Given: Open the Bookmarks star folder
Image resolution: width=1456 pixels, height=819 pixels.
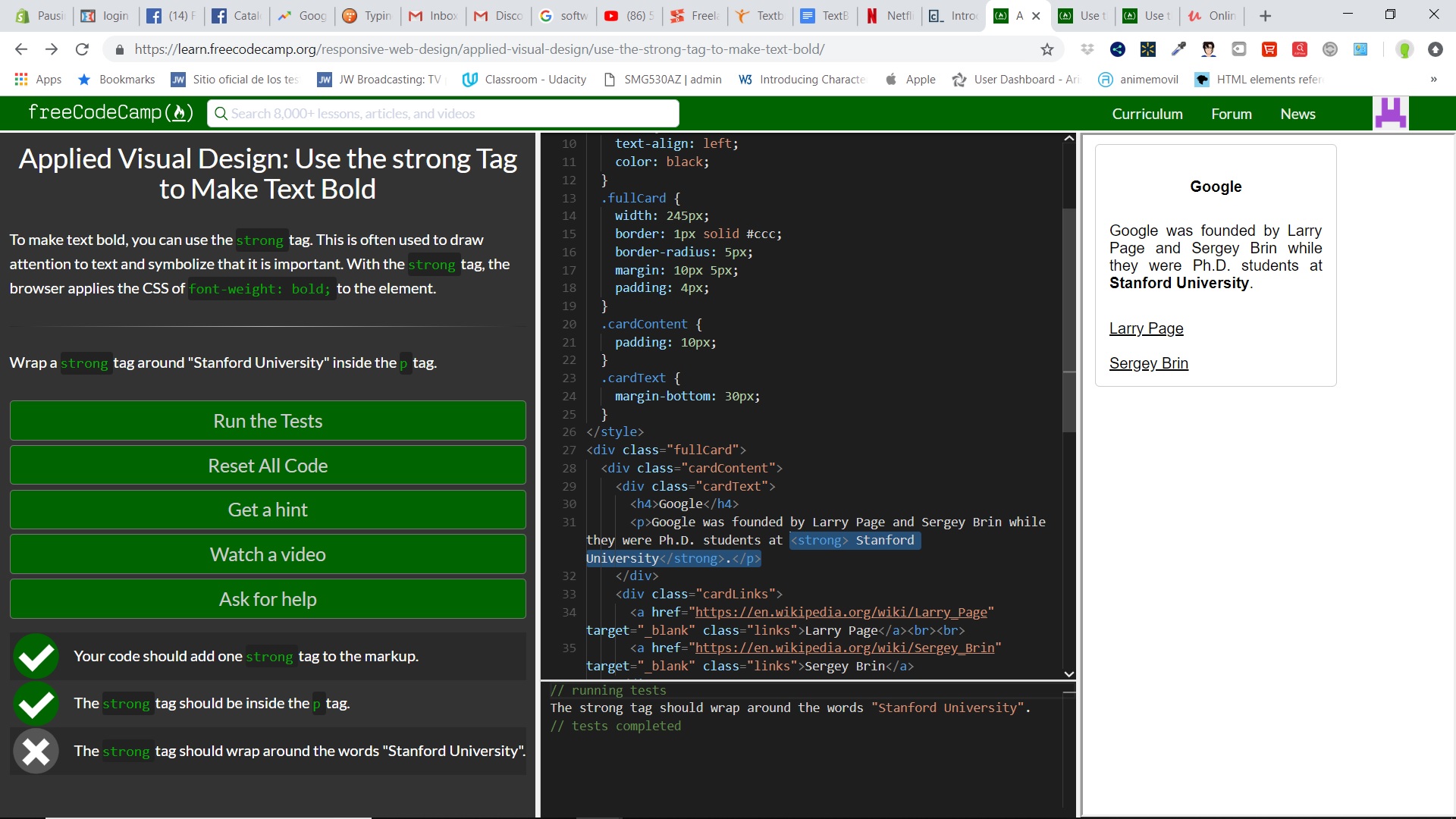Looking at the screenshot, I should pos(116,80).
